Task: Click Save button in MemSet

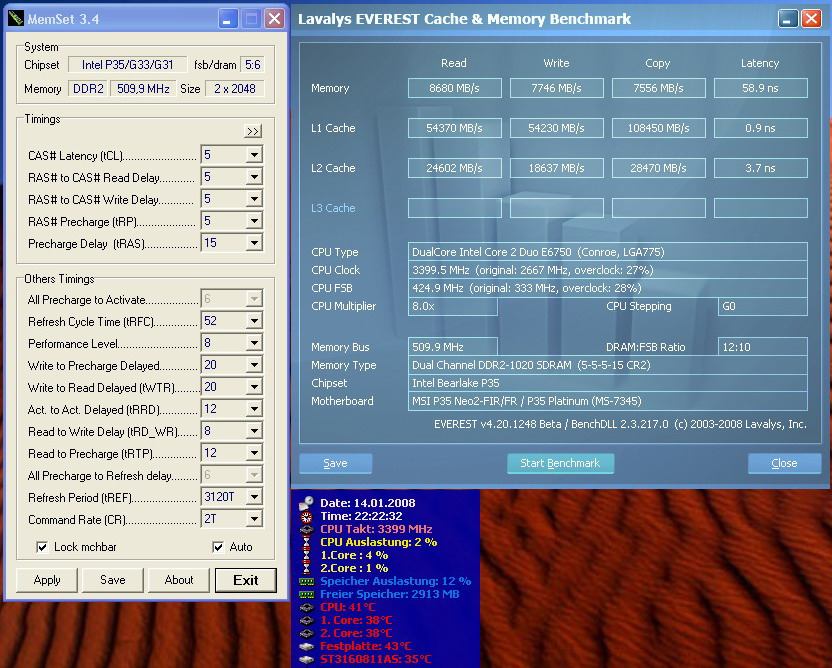Action: [112, 580]
